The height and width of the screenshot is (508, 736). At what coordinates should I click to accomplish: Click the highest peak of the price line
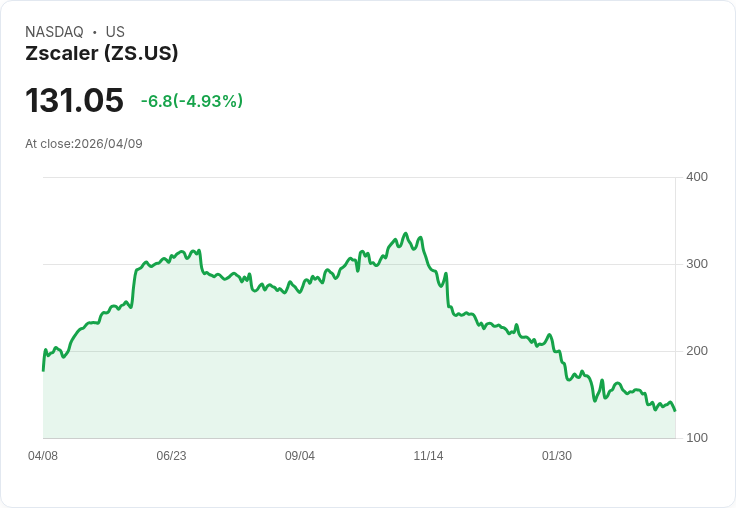(x=405, y=234)
